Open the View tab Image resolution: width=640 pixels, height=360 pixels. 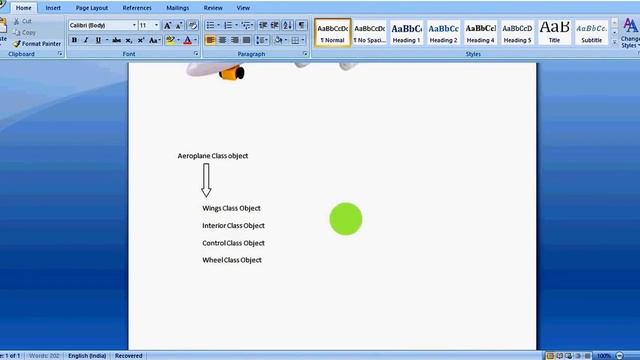[243, 8]
